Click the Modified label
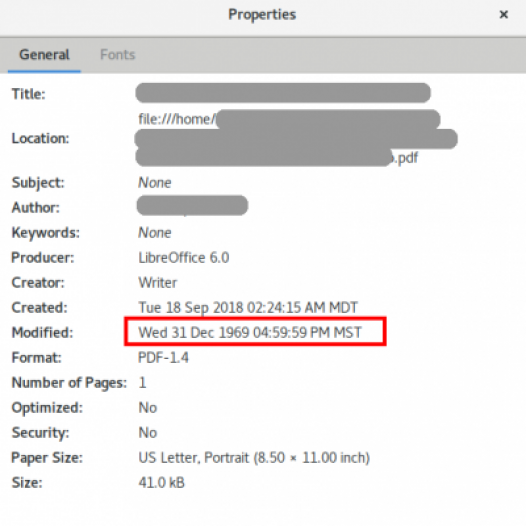 click(42, 332)
